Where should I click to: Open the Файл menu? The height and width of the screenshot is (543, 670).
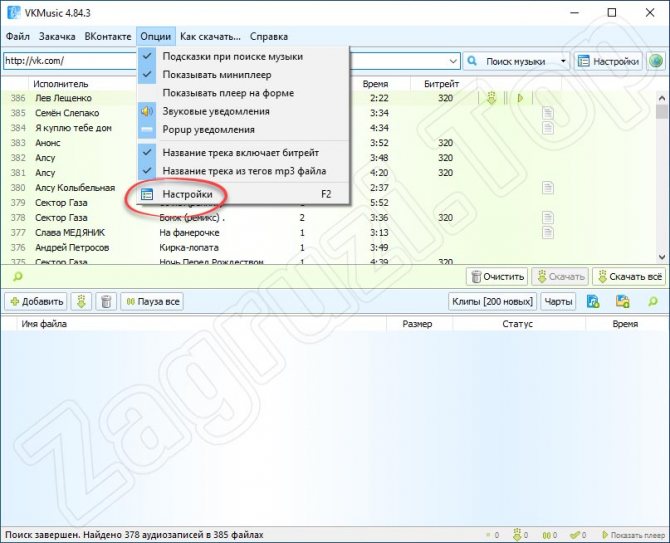18,37
